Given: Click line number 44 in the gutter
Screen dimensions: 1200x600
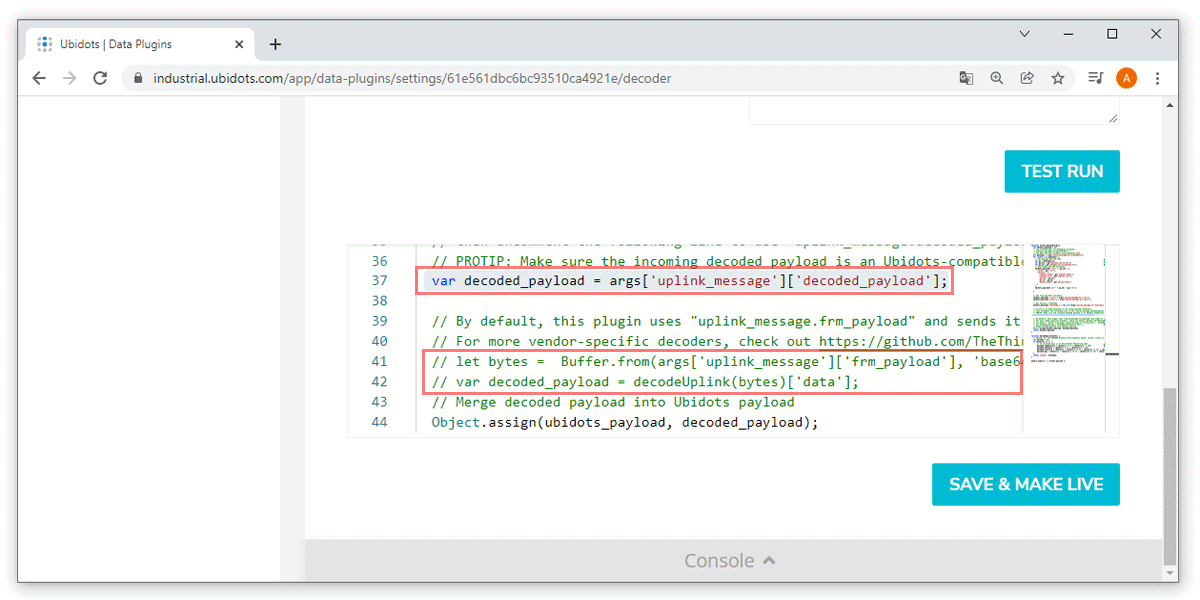Looking at the screenshot, I should 378,423.
